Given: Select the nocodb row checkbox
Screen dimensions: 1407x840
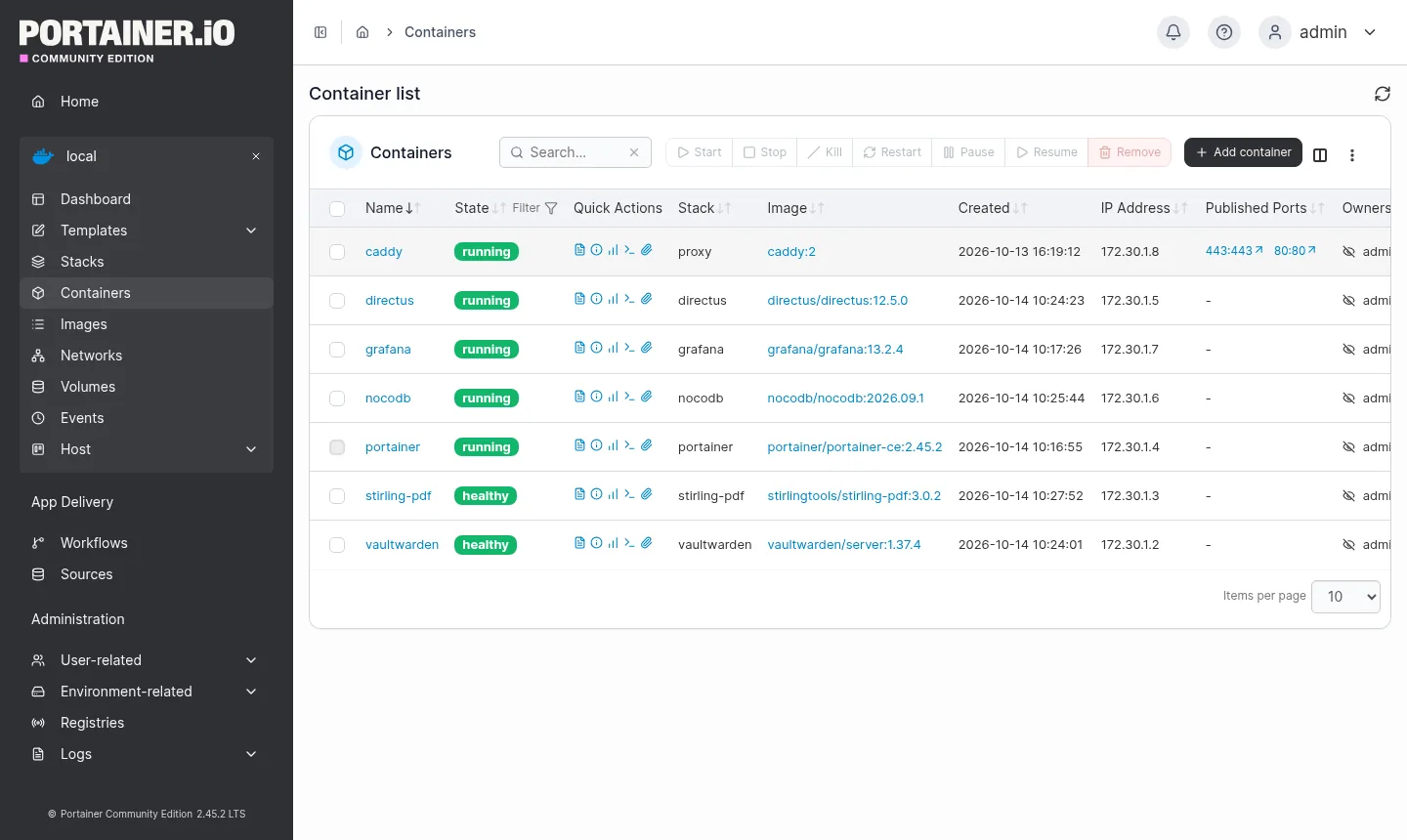Looking at the screenshot, I should (x=337, y=399).
